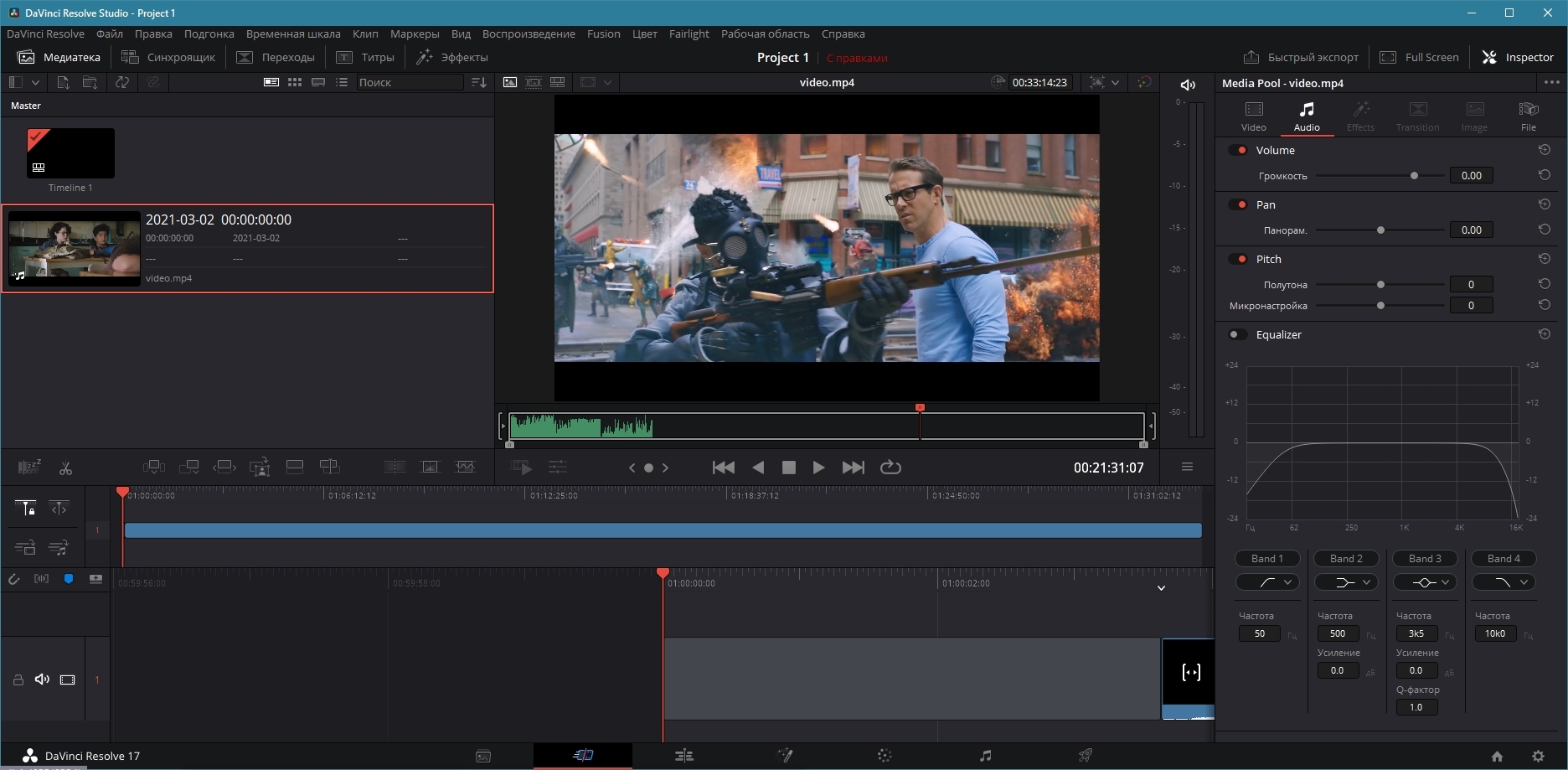Click the Микронастройка fine-tune slider
Viewport: 1568px width, 770px height.
(x=1380, y=306)
